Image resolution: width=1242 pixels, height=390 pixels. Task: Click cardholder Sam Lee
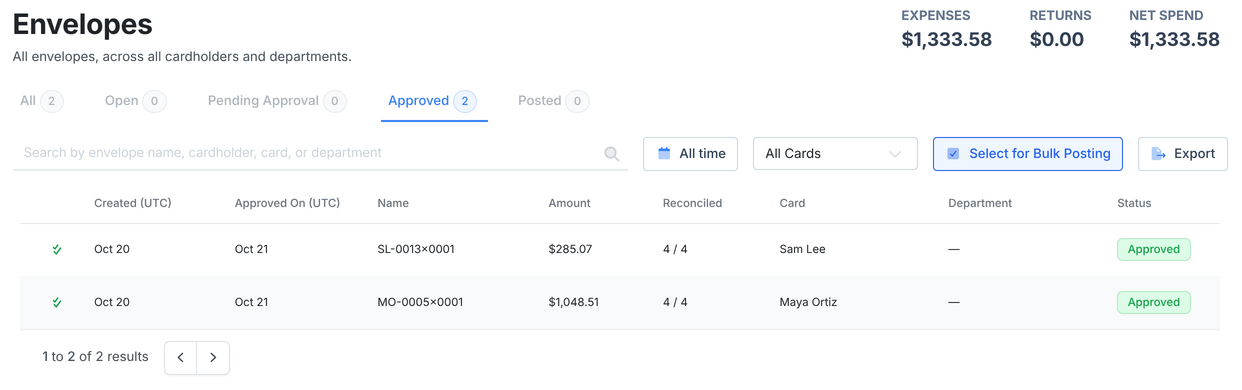pos(803,249)
